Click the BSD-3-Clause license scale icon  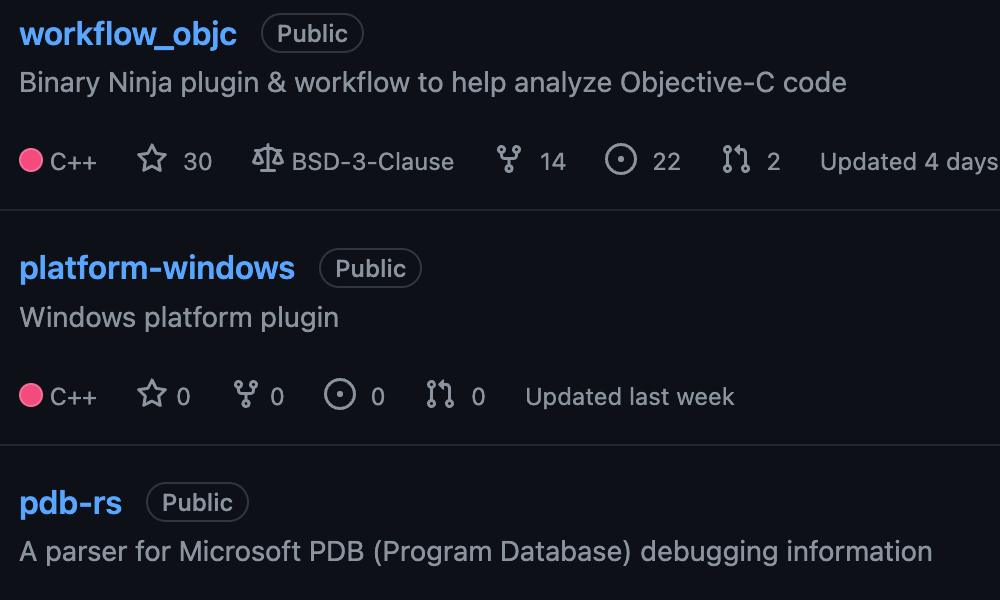pyautogui.click(x=268, y=160)
